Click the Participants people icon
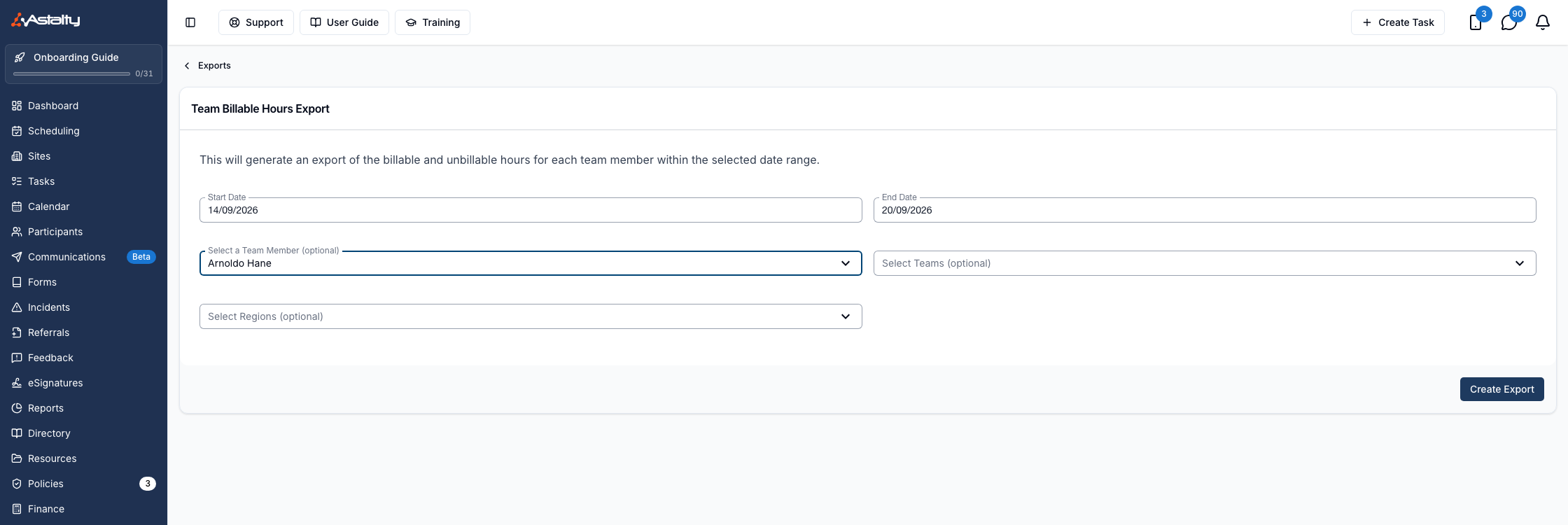Image resolution: width=1568 pixels, height=525 pixels. pos(17,232)
